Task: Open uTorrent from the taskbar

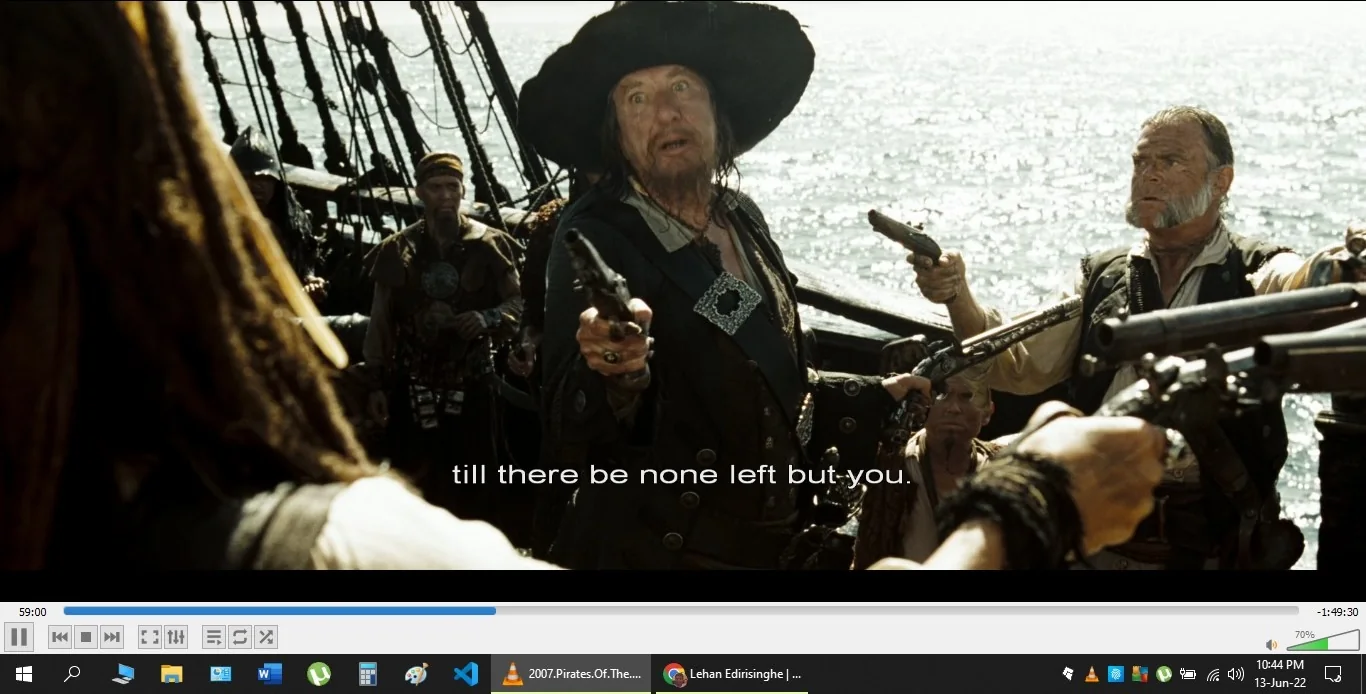Action: point(319,674)
